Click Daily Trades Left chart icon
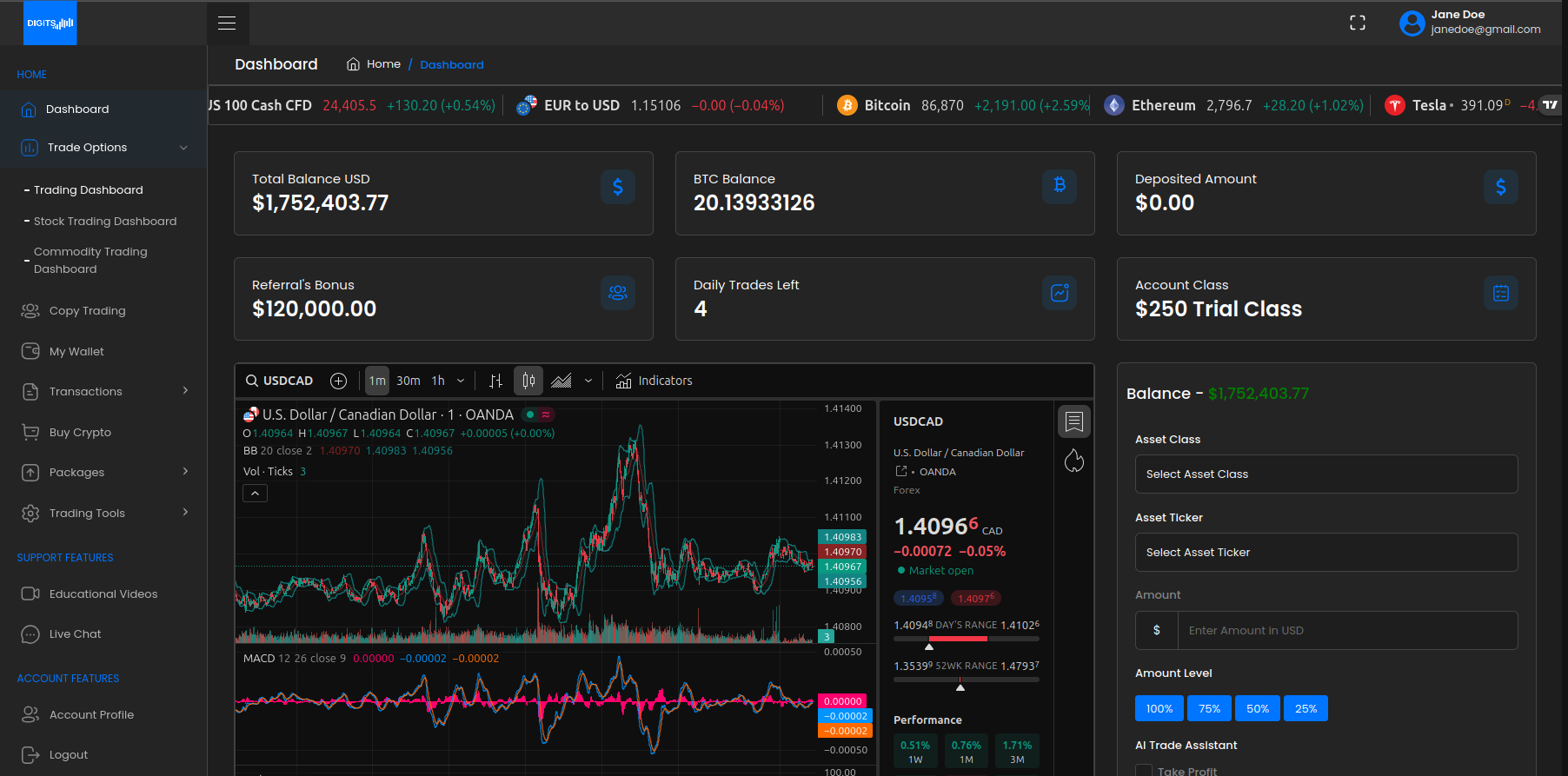Image resolution: width=1568 pixels, height=776 pixels. pyautogui.click(x=1060, y=293)
